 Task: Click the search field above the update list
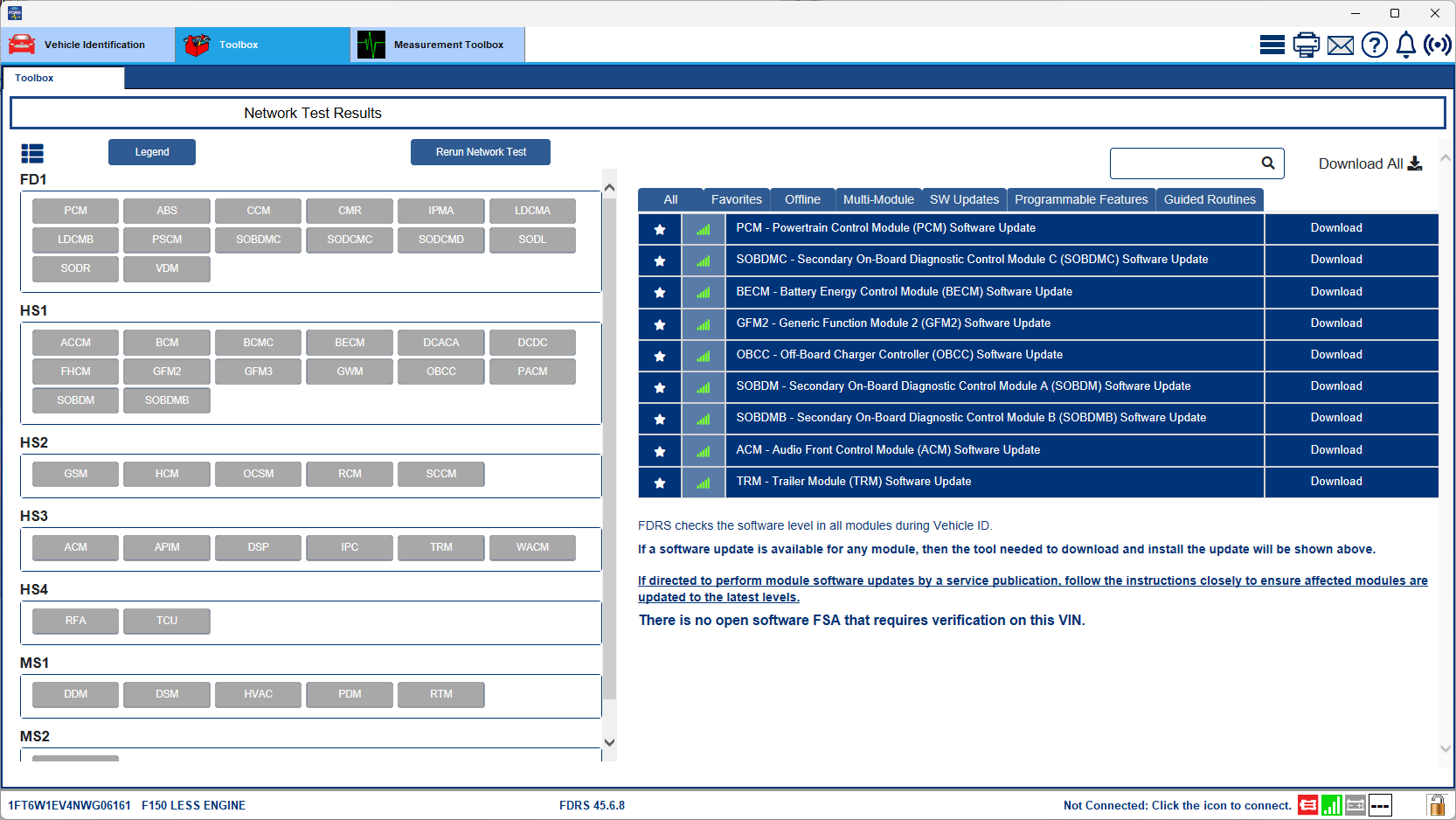point(1189,163)
